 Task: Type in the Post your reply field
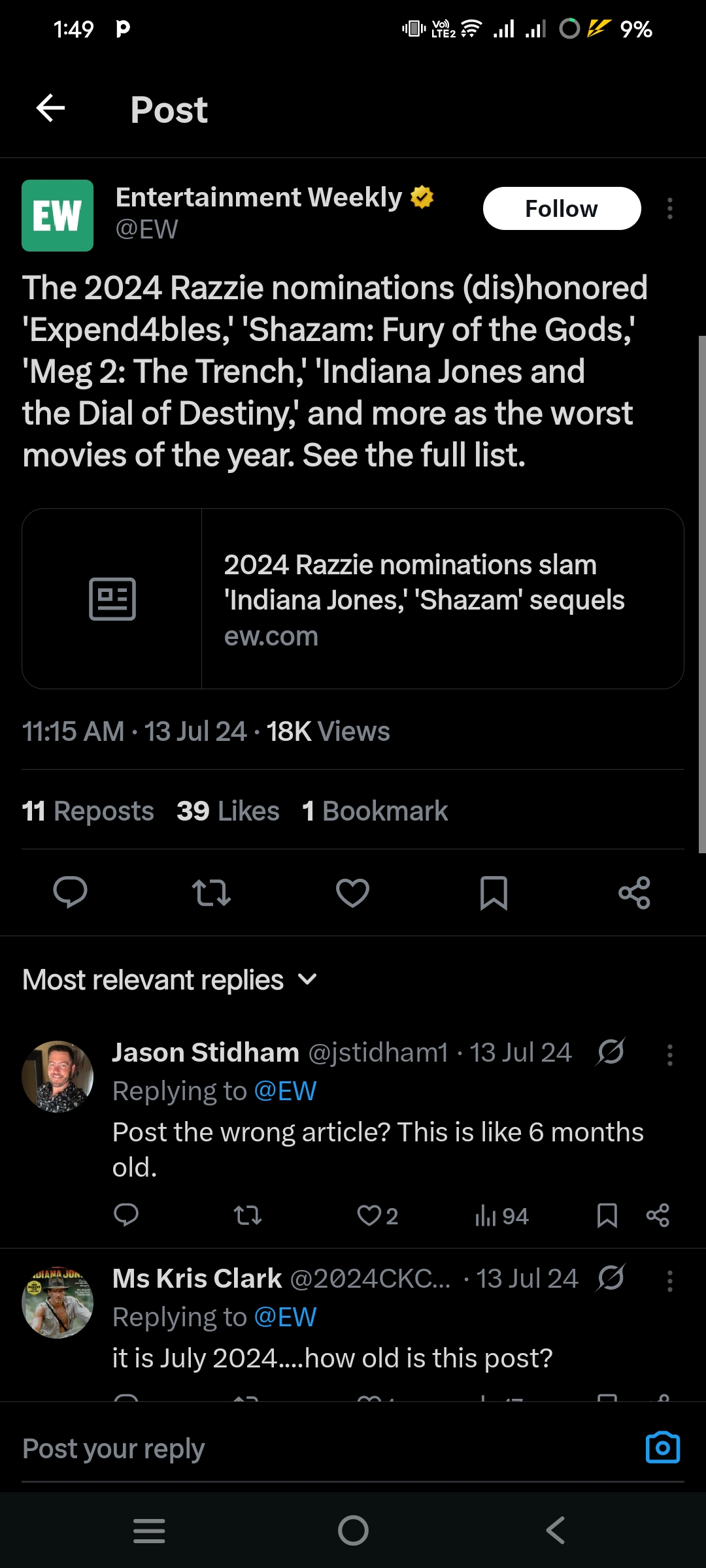coord(314,1448)
